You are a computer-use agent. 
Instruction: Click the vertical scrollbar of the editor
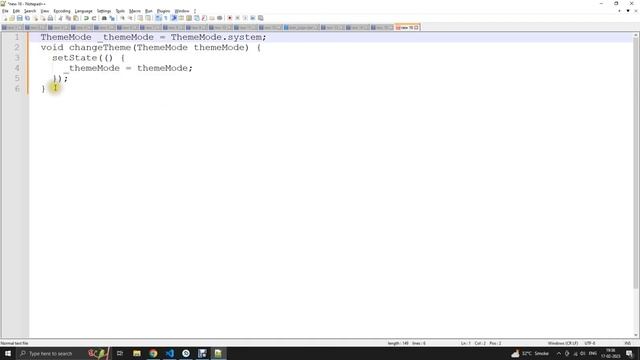click(636, 163)
